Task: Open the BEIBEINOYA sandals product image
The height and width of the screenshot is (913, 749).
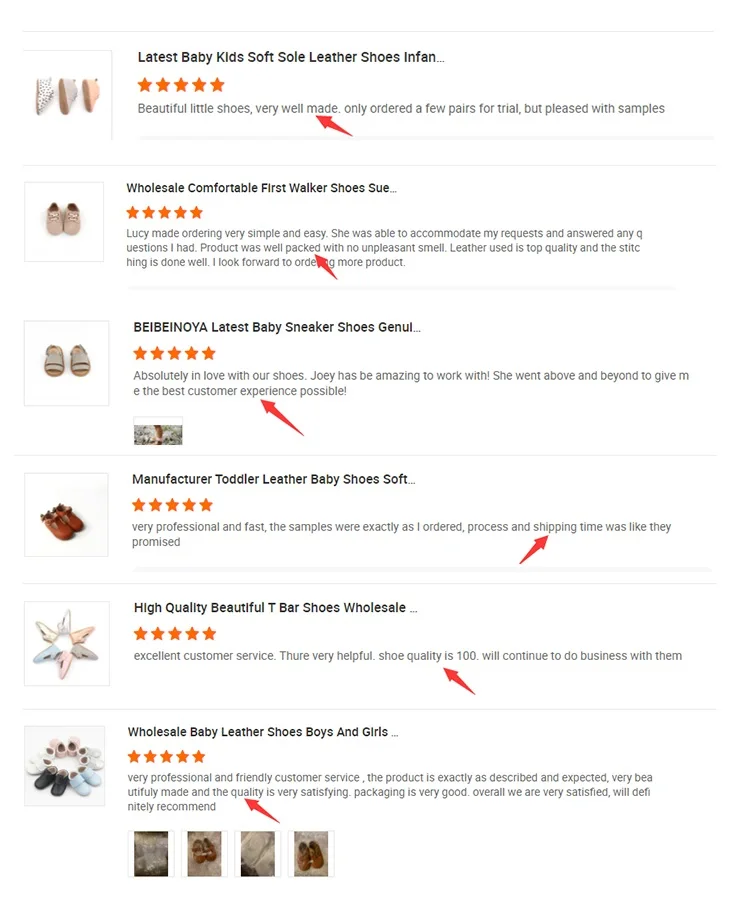Action: pyautogui.click(x=66, y=363)
